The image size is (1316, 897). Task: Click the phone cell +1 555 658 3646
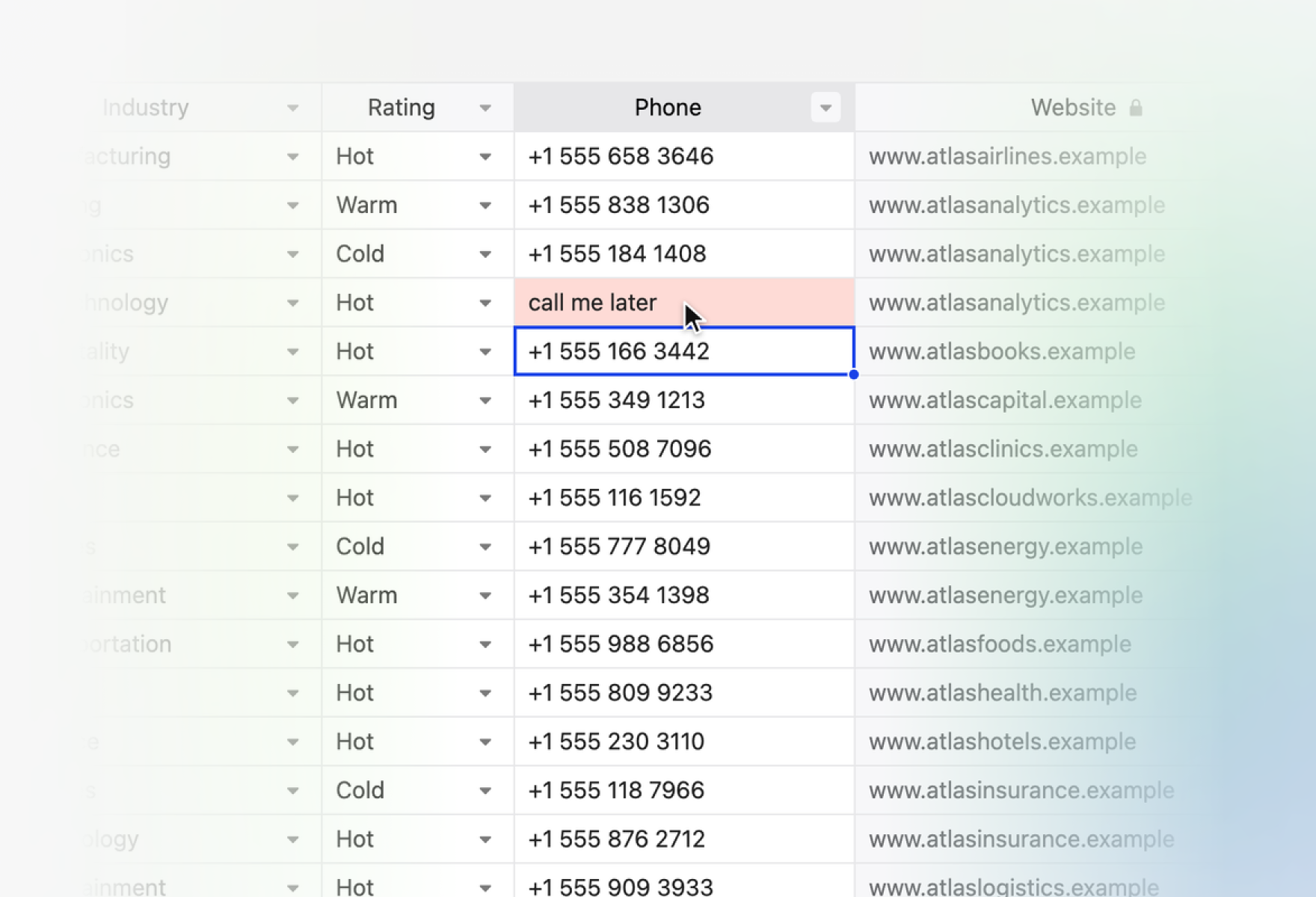[684, 156]
